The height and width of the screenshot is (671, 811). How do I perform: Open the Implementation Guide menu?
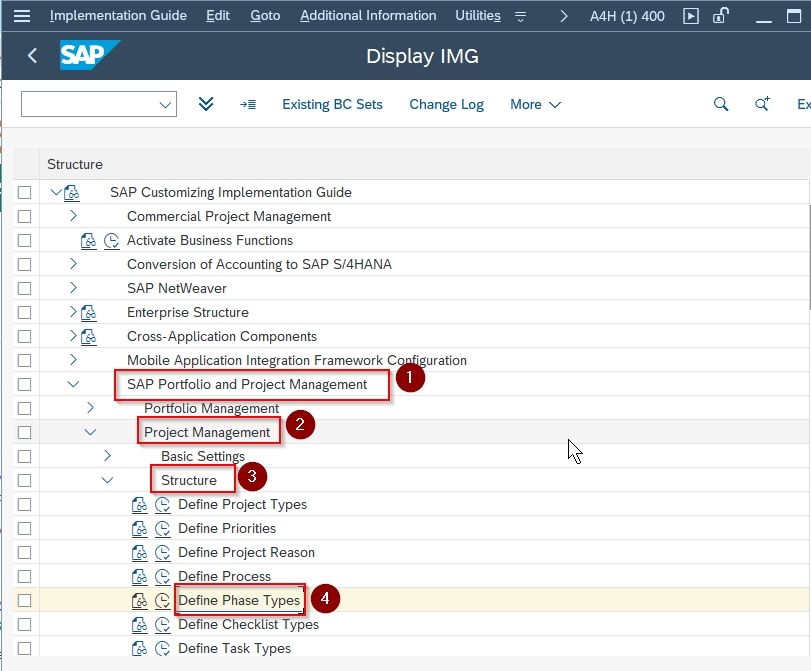tap(118, 16)
